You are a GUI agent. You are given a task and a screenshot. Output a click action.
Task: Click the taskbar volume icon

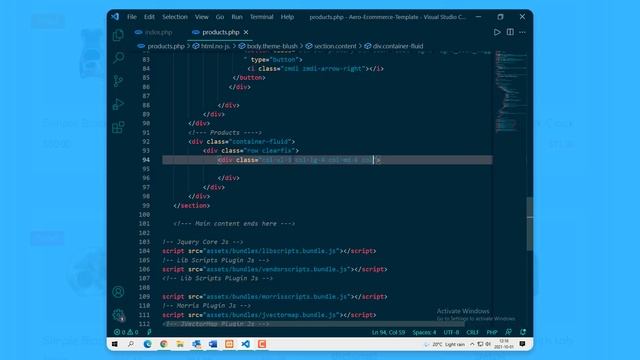488,344
